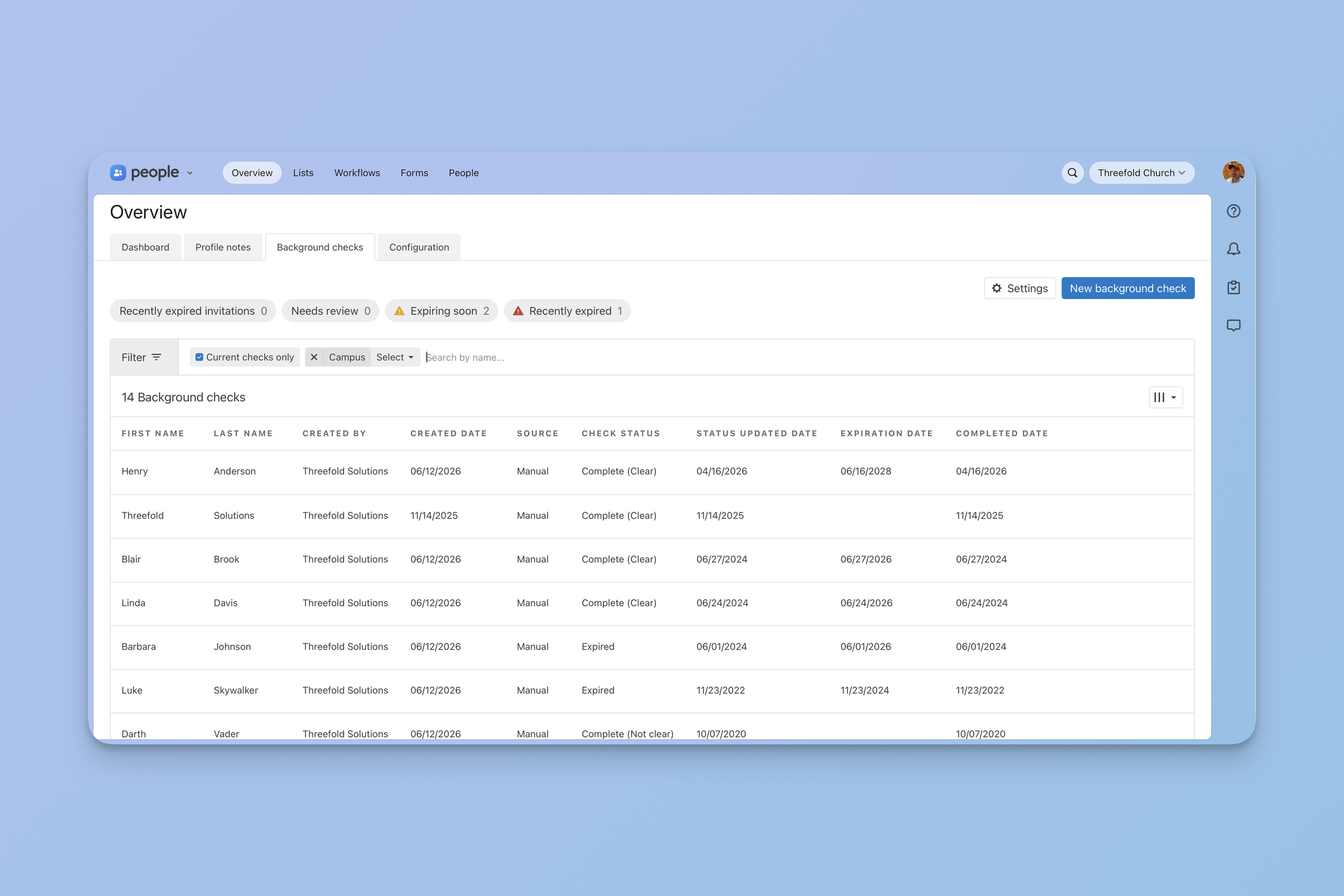The width and height of the screenshot is (1344, 896).
Task: Go to the Lists nav item
Action: (303, 173)
